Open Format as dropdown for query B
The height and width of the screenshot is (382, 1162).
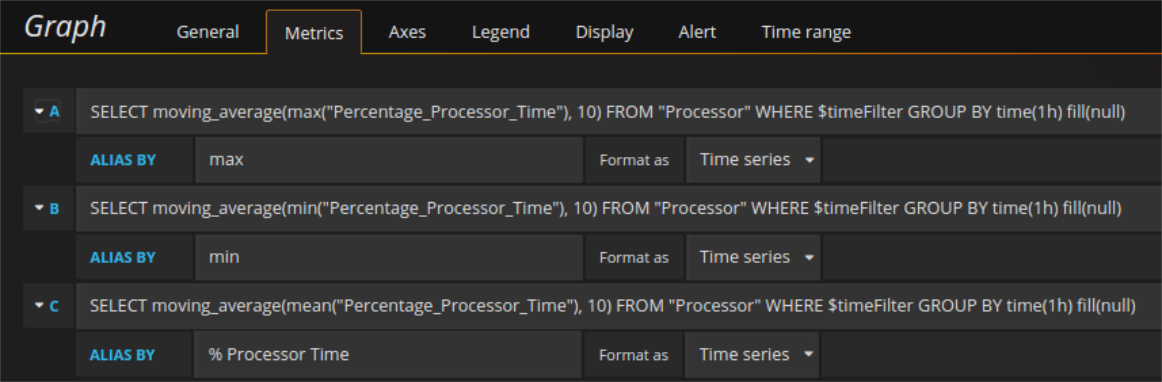[x=752, y=257]
